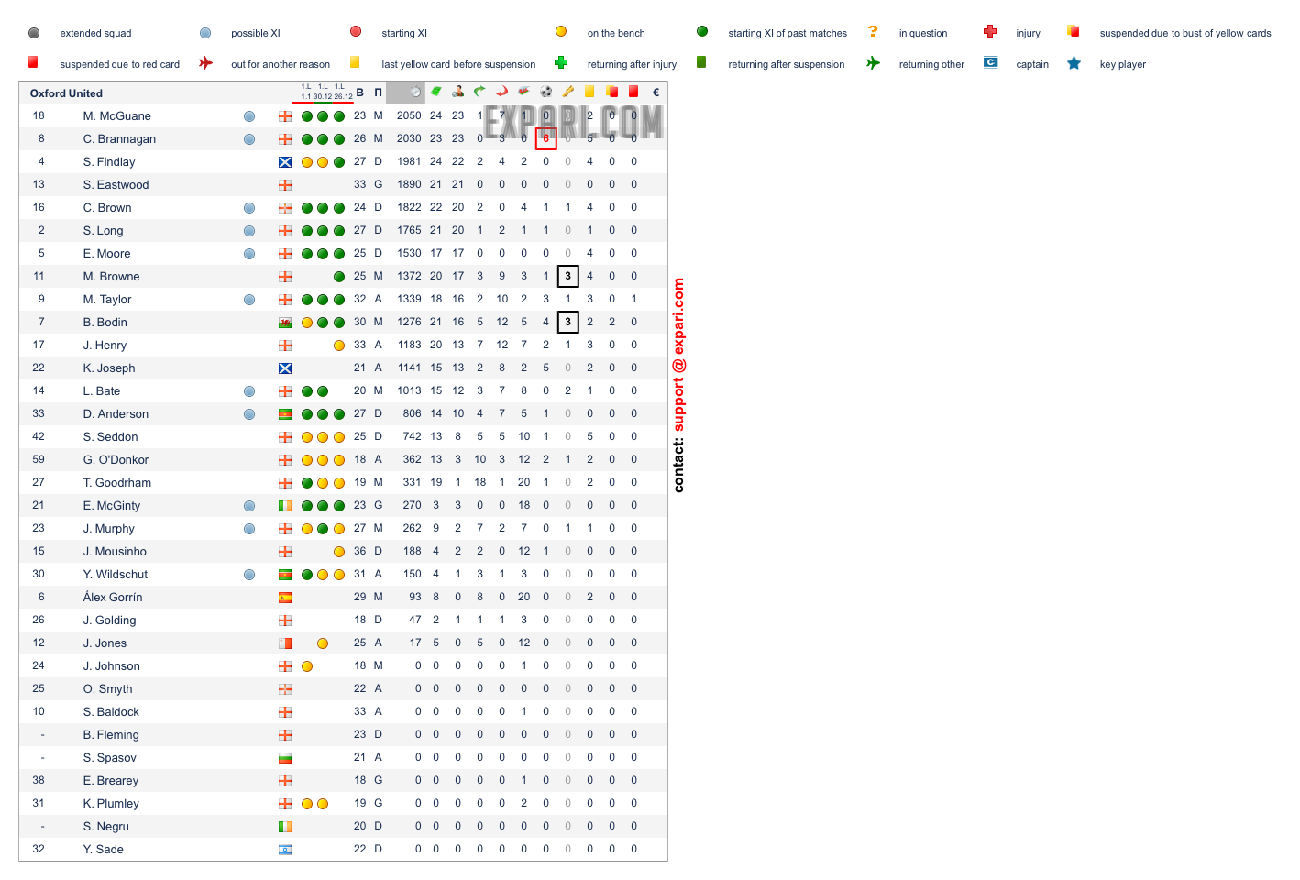This screenshot has height=880, width=1300.
Task: Select player C. Brannagan's name
Action: 119,139
